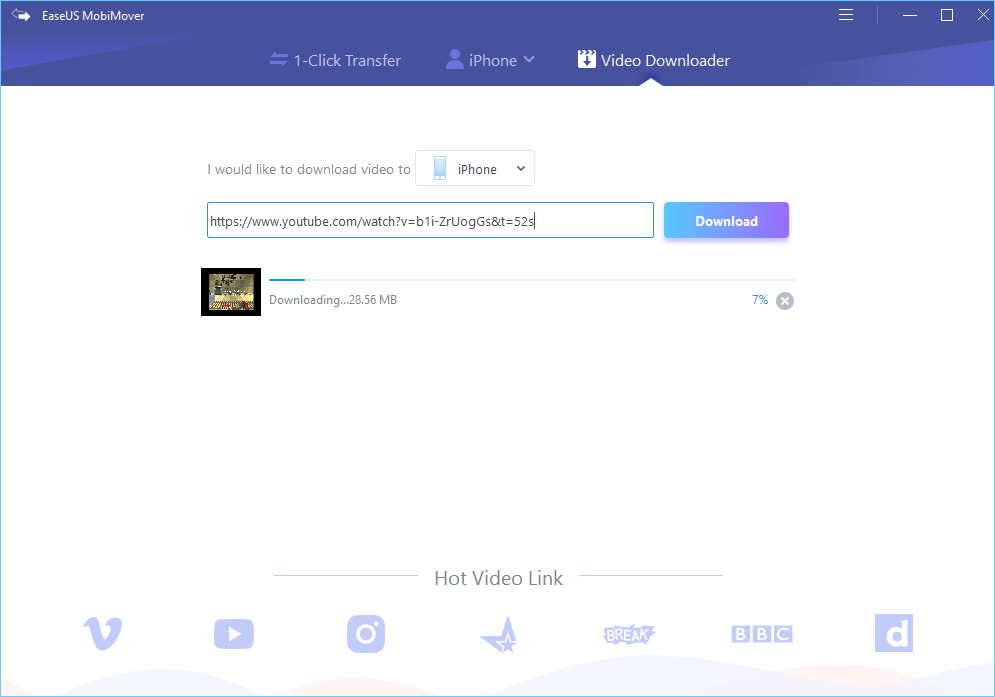The width and height of the screenshot is (995, 697).
Task: Open the BBC hot video link
Action: click(761, 633)
